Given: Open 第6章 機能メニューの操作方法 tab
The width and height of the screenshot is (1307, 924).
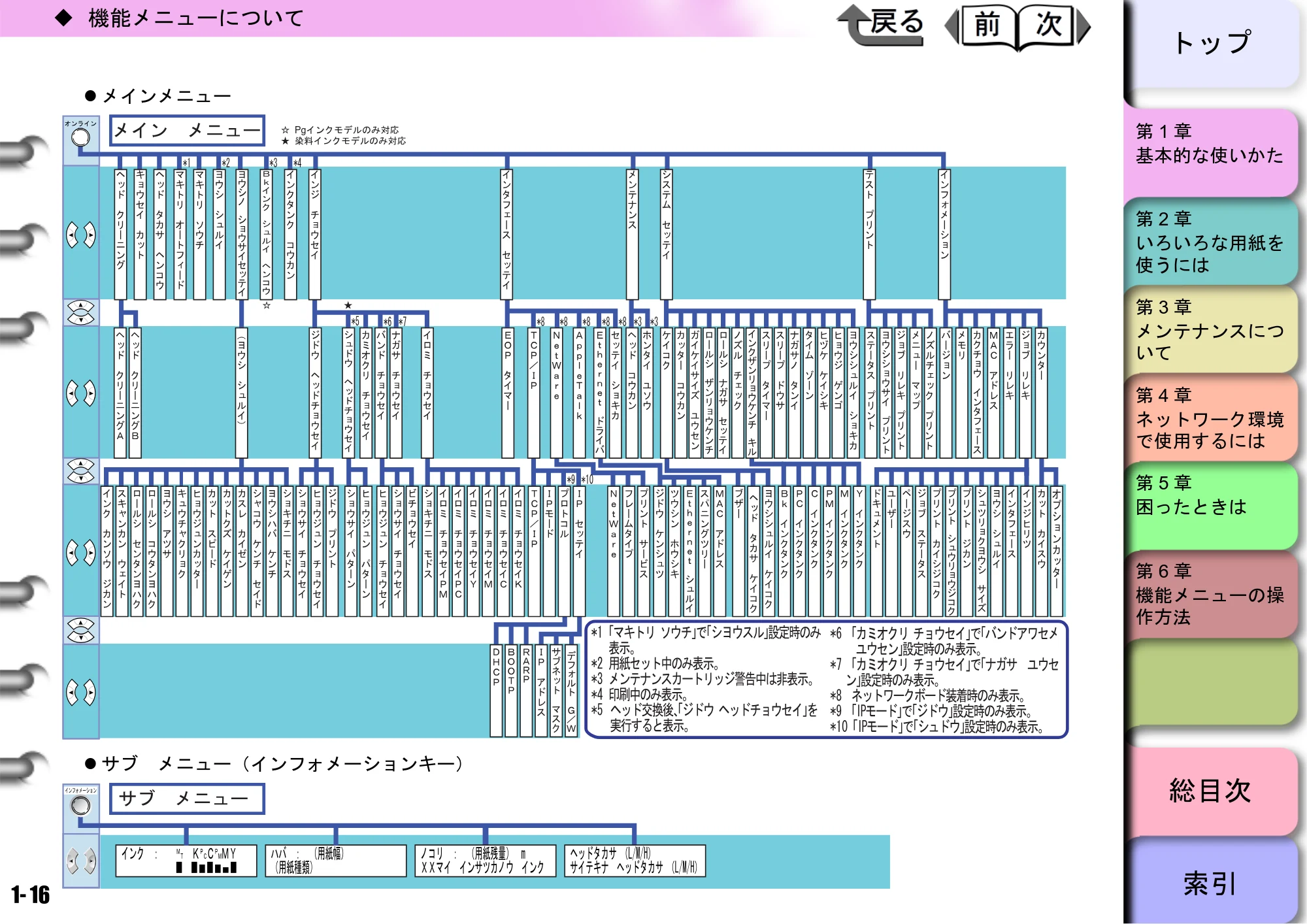Looking at the screenshot, I should coord(1210,593).
